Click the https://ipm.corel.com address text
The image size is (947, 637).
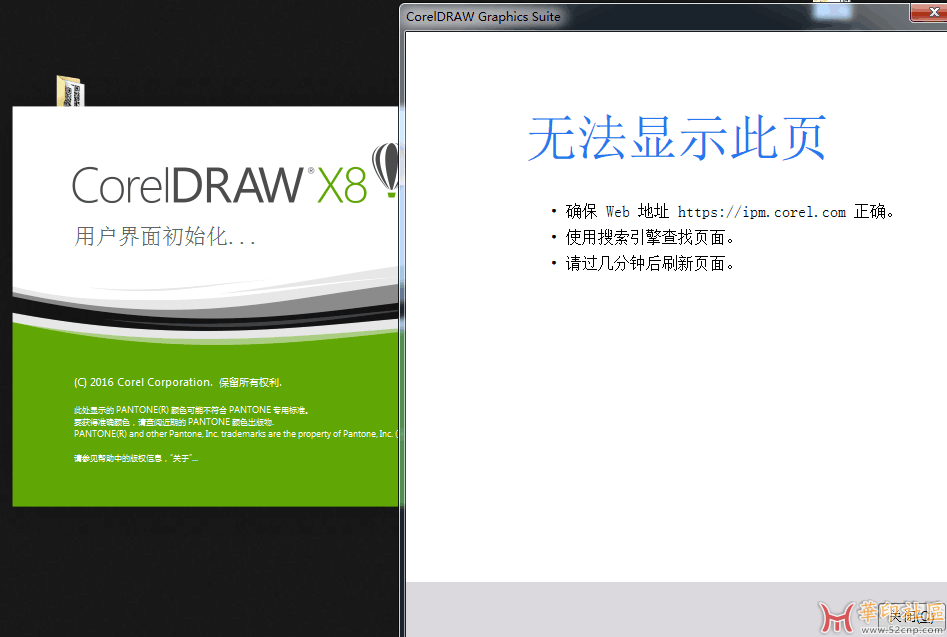[762, 212]
